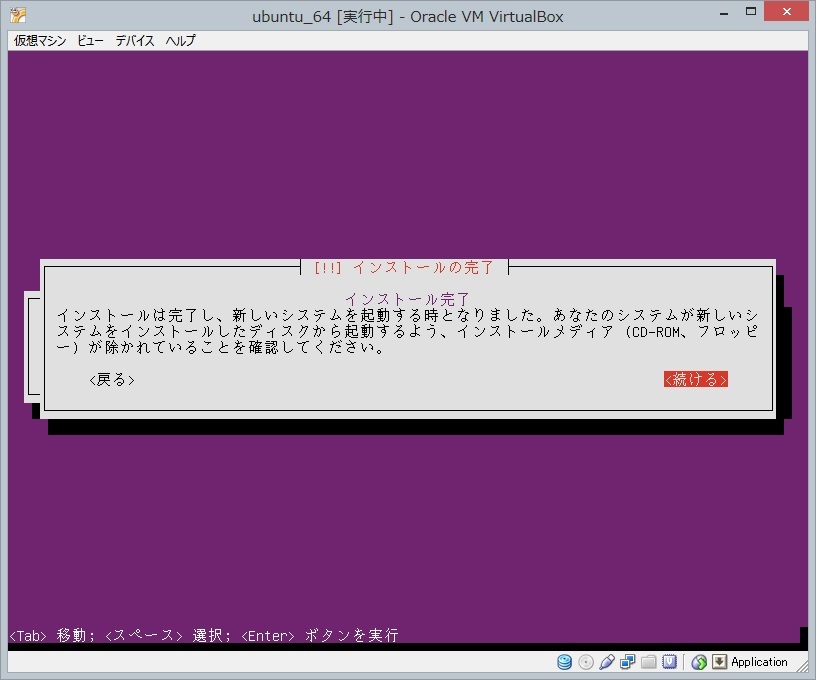Click the host key down-arrow icon
This screenshot has height=680, width=817.
pos(719,662)
